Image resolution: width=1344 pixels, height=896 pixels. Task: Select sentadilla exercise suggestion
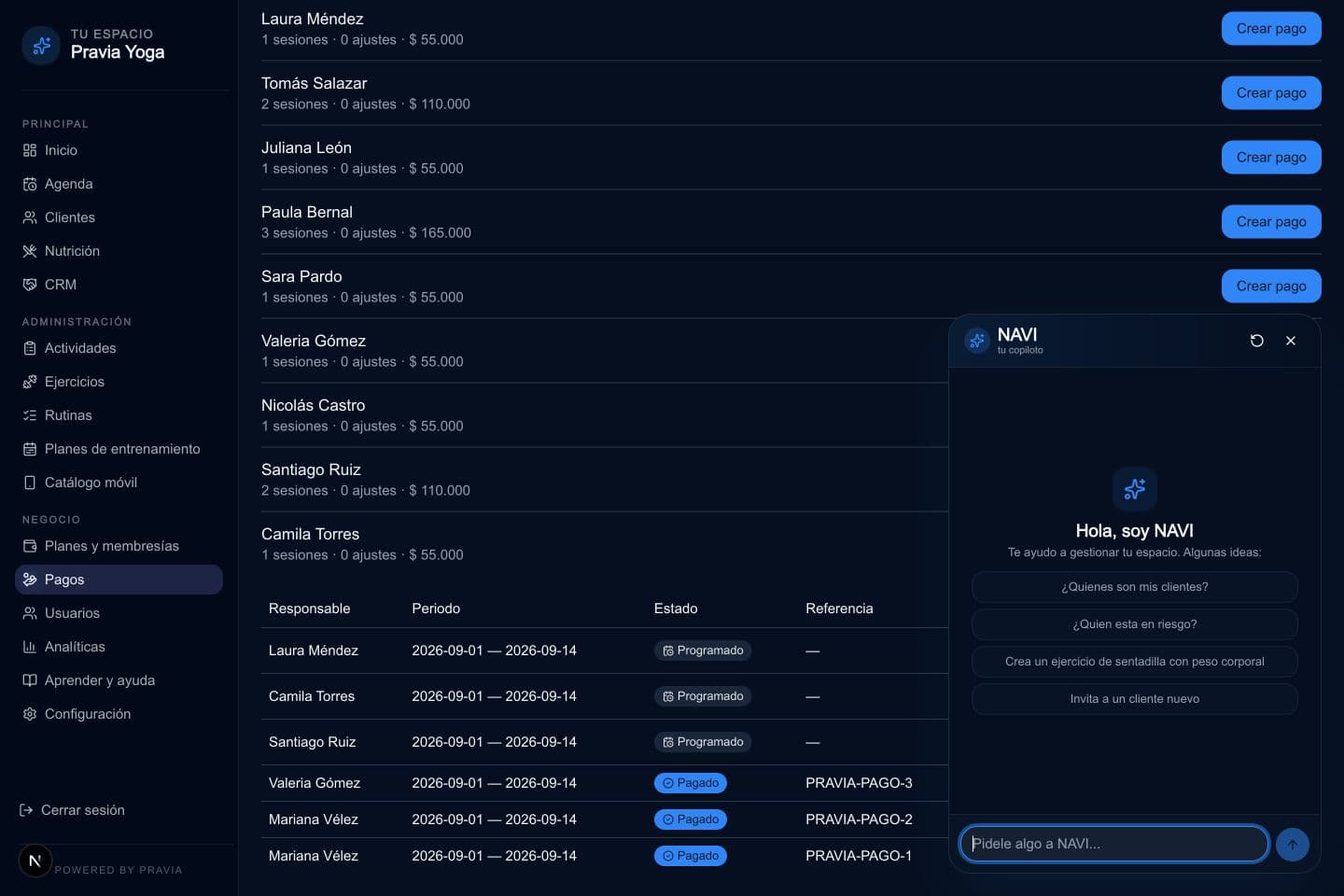tap(1134, 662)
